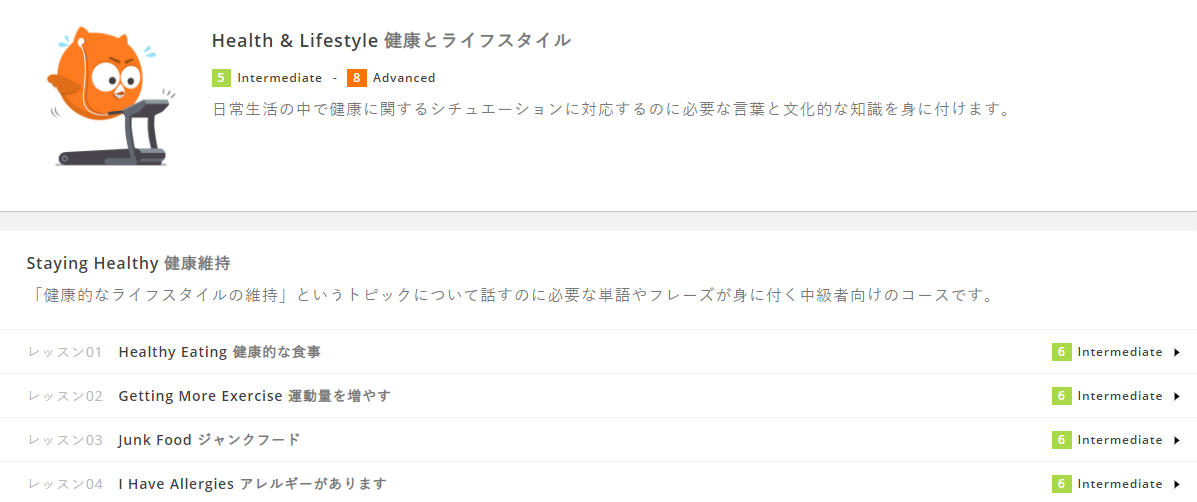Expand the Getting More Exercise lesson arrow

click(1177, 396)
